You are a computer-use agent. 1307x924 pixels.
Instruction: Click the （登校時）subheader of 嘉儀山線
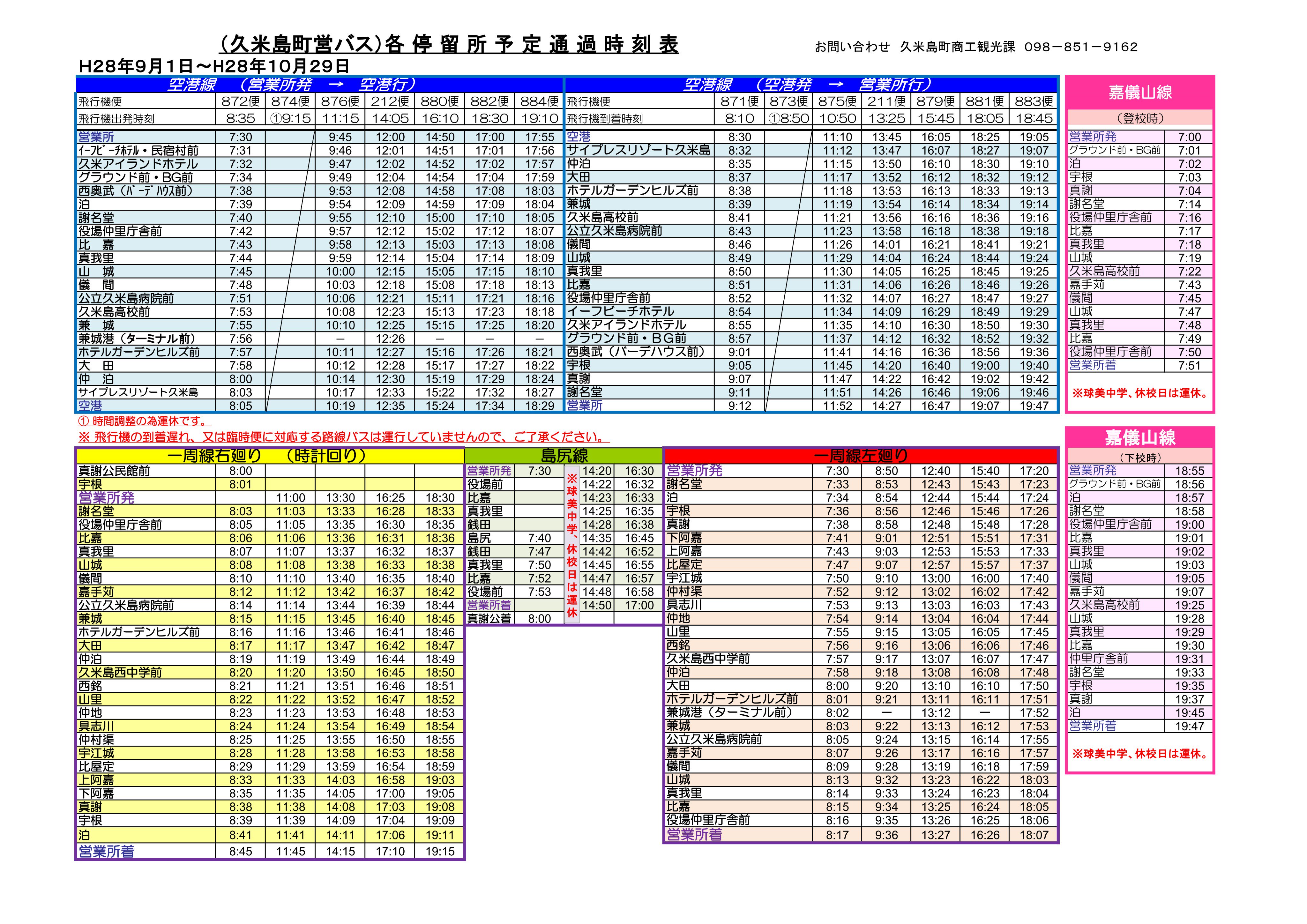point(1140,118)
